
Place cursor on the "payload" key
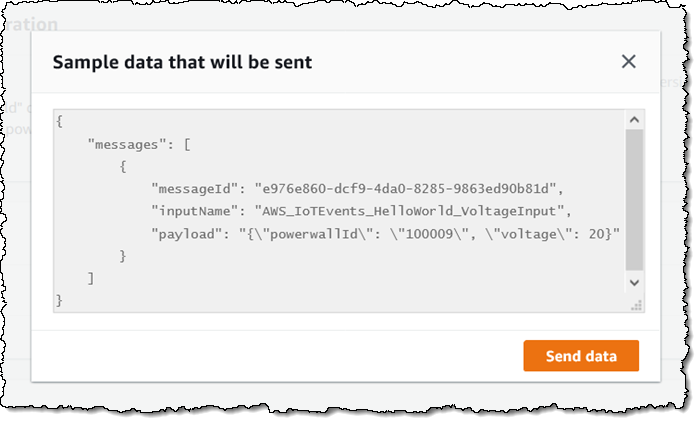pyautogui.click(x=187, y=233)
